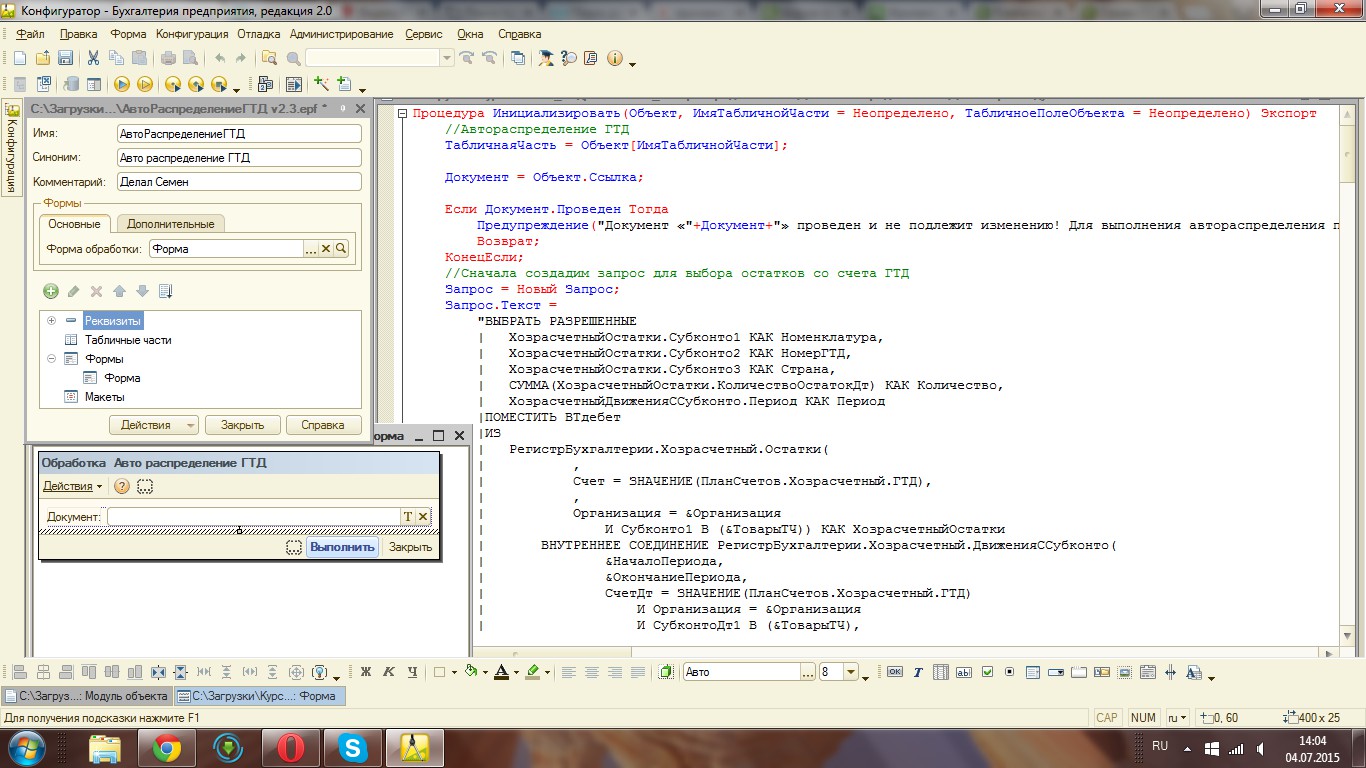Image resolution: width=1366 pixels, height=768 pixels.
Task: Click in the Комментарий input field
Action: click(238, 182)
